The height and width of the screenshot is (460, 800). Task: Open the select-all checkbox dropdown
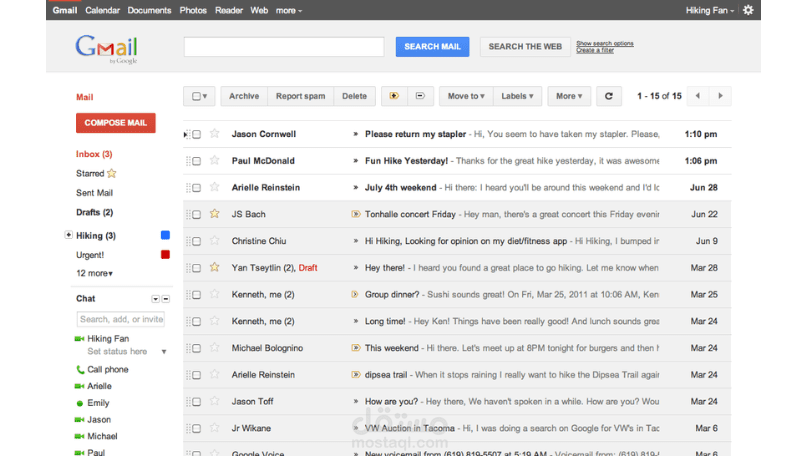(x=199, y=96)
